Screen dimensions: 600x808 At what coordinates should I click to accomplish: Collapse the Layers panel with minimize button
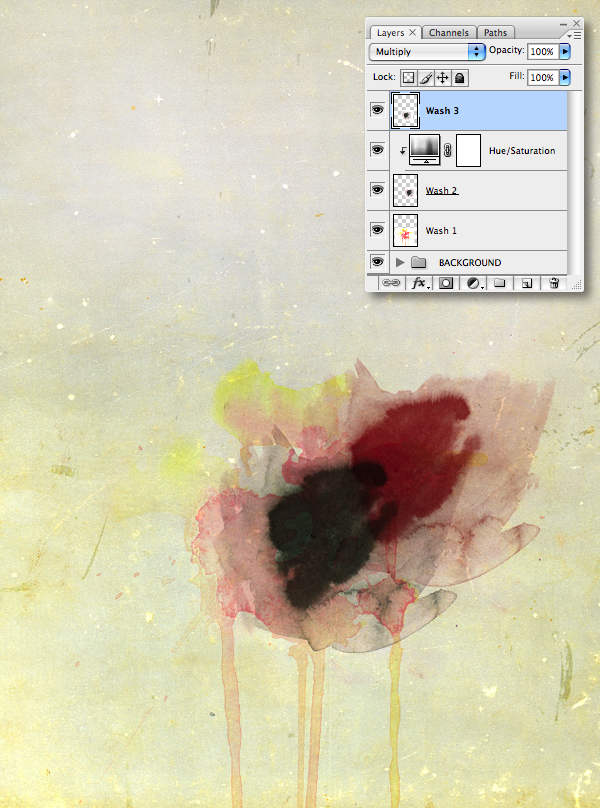563,24
